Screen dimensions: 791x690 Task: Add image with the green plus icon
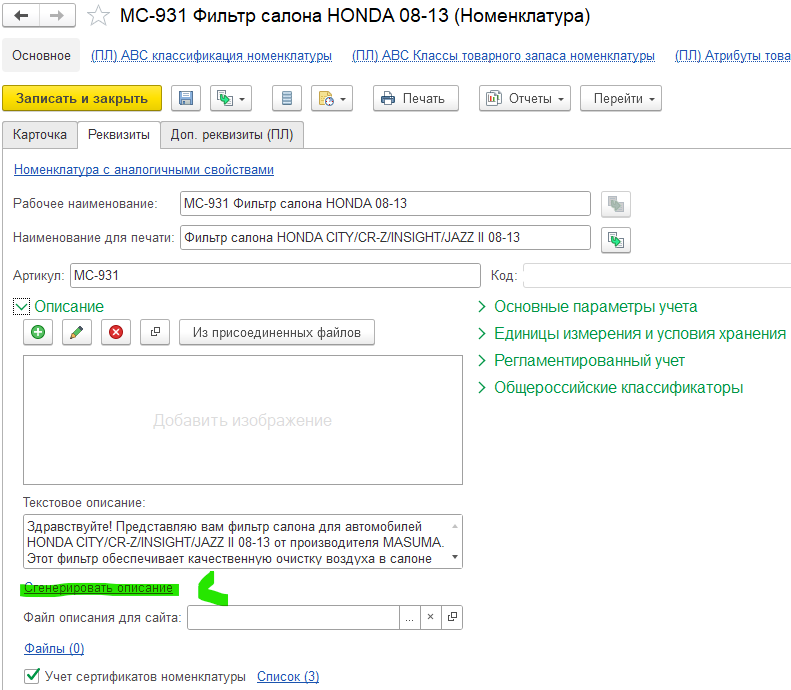click(38, 332)
